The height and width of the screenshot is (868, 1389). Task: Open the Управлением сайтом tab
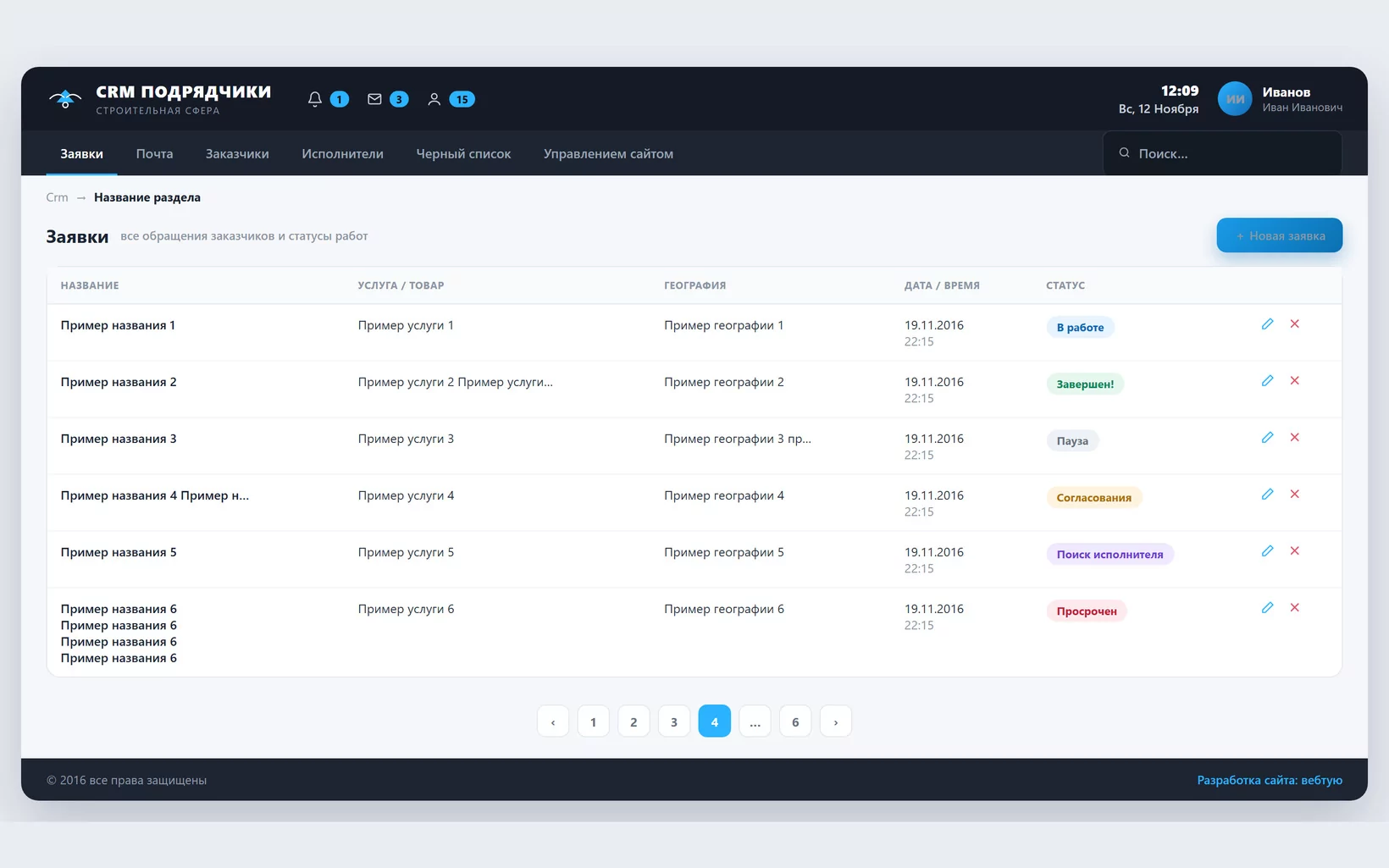(608, 153)
